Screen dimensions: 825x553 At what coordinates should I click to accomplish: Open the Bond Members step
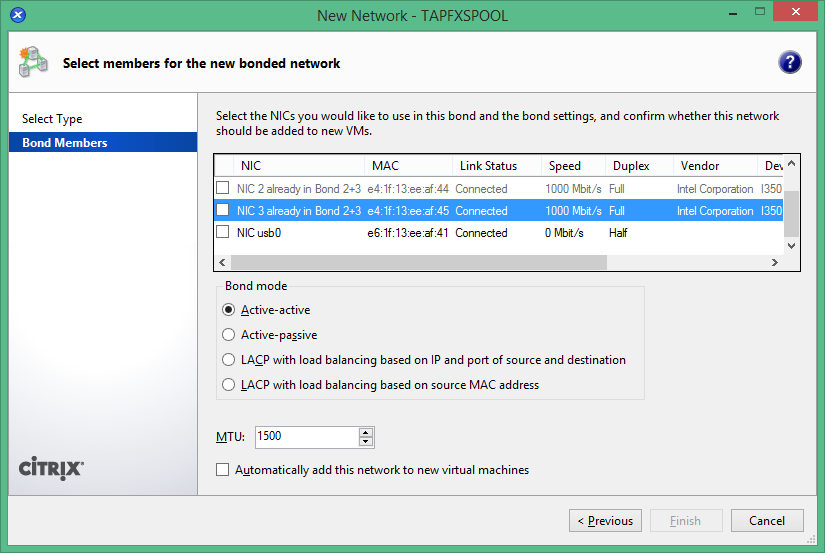pos(103,143)
